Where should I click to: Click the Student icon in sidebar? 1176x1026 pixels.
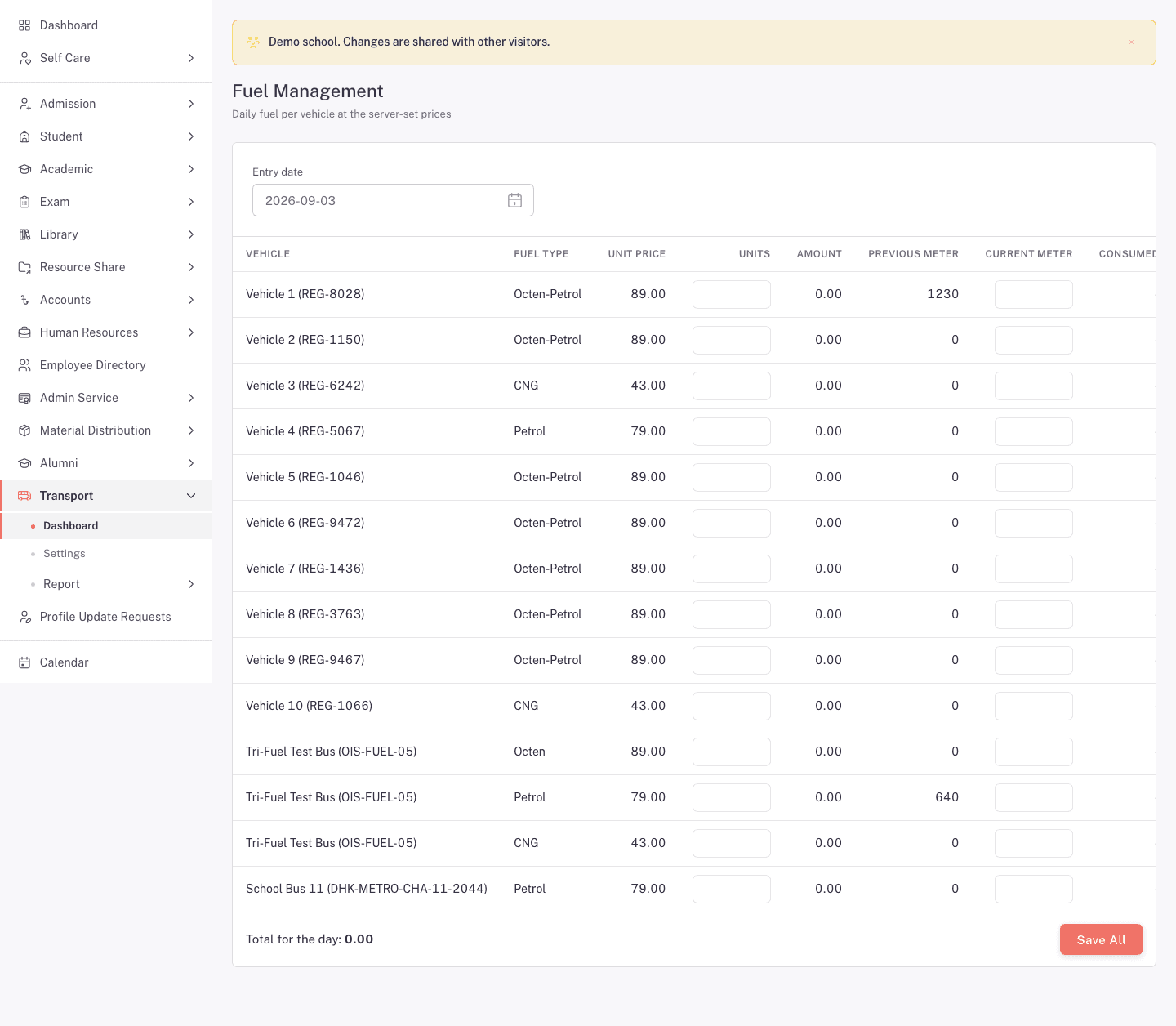[24, 136]
